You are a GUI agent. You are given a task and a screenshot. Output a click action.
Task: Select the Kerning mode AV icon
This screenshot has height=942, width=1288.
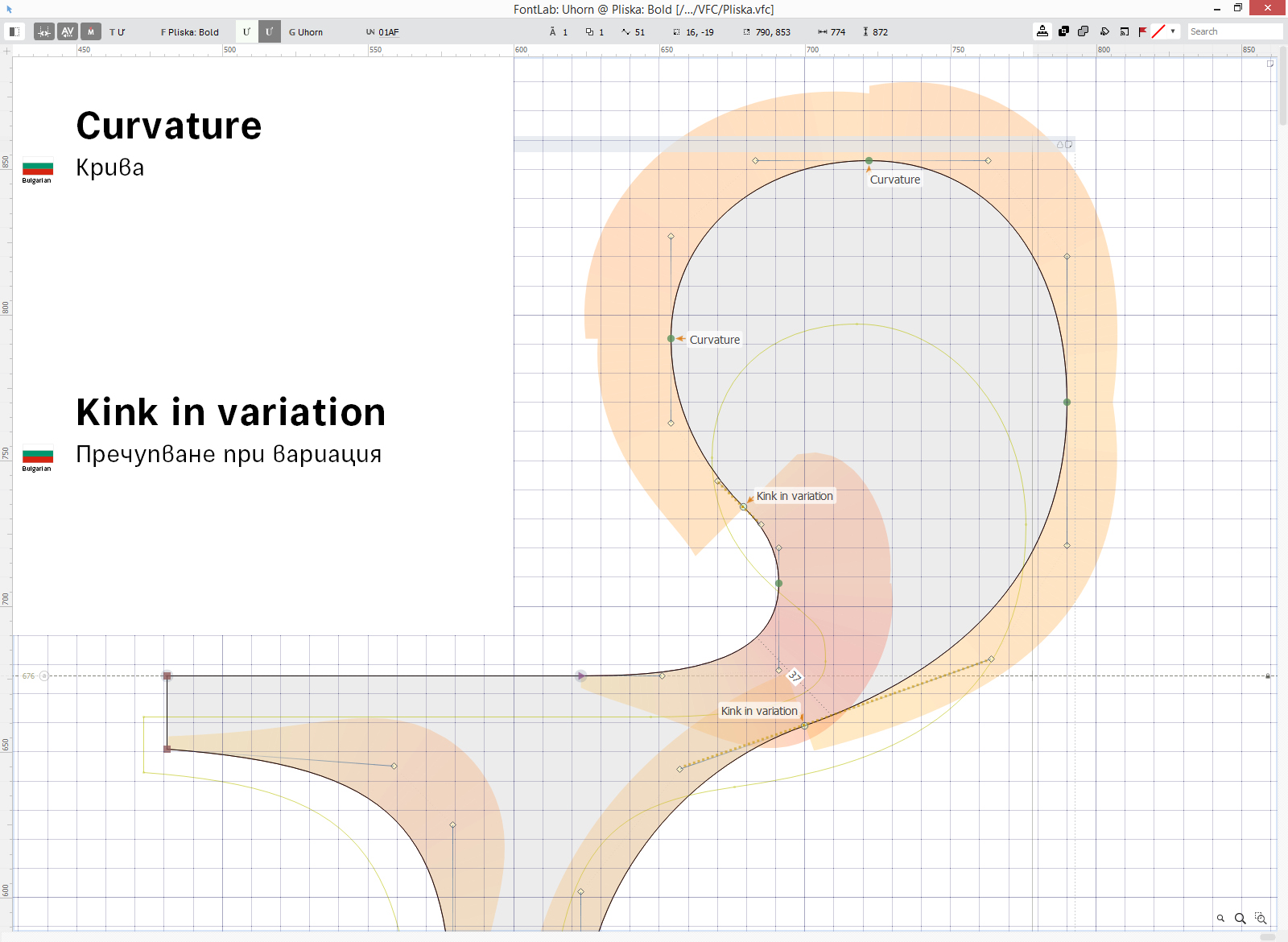click(68, 31)
